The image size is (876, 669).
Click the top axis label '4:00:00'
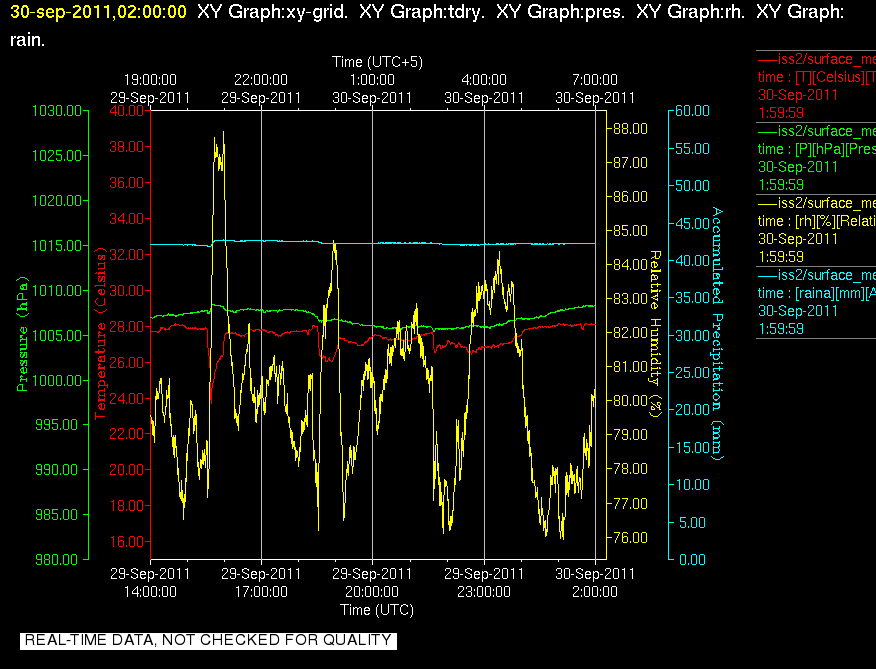pyautogui.click(x=484, y=80)
